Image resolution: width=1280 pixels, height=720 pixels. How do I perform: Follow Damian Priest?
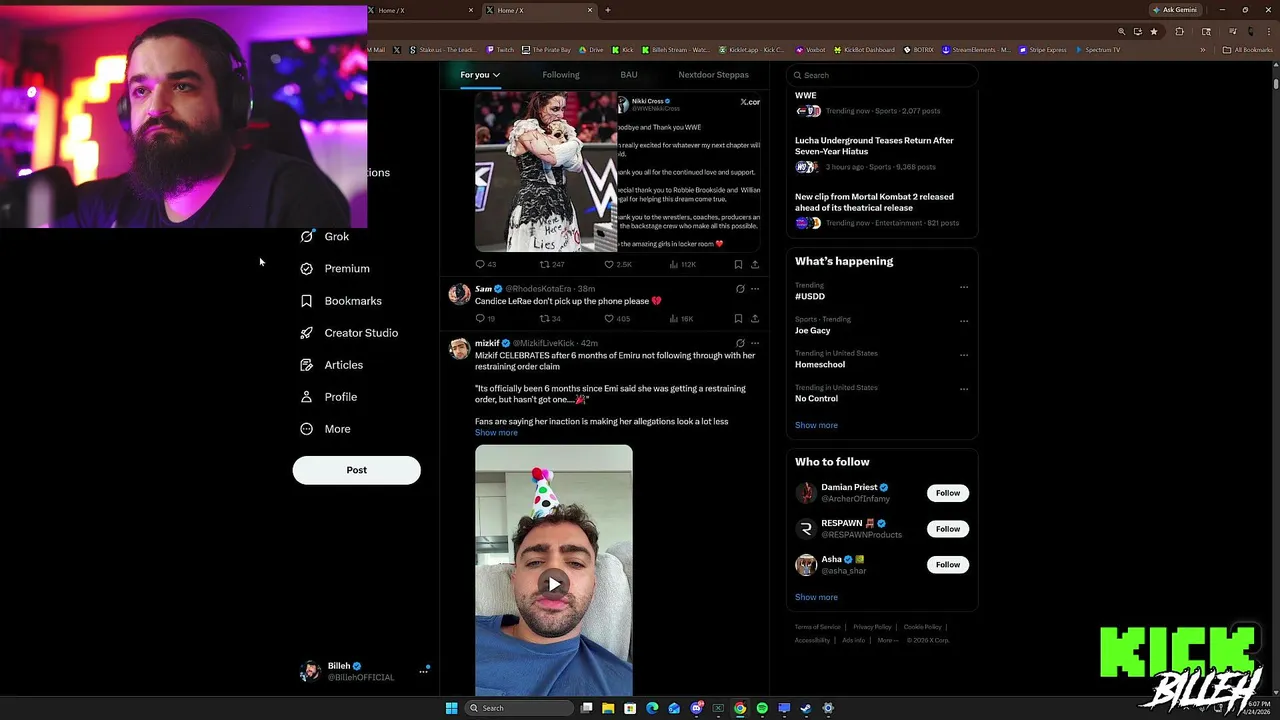(x=948, y=493)
